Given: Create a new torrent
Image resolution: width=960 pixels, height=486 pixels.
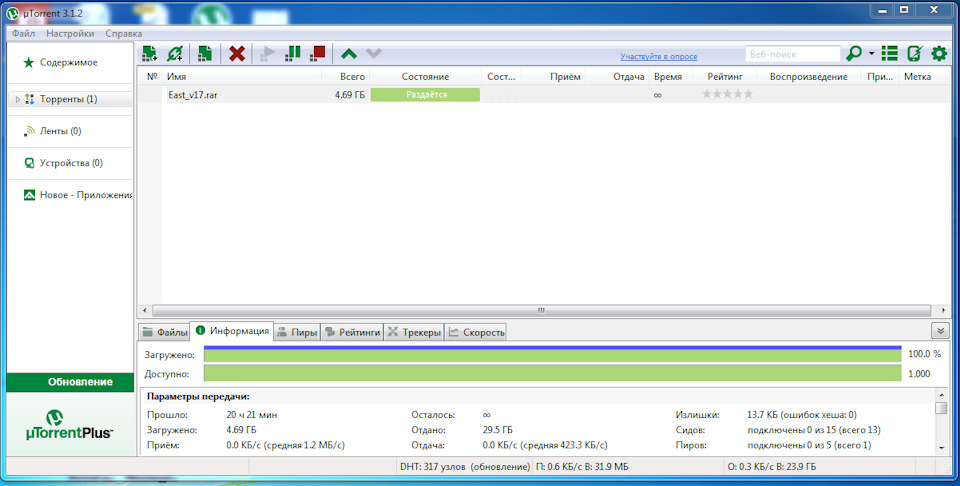Looking at the screenshot, I should [204, 54].
